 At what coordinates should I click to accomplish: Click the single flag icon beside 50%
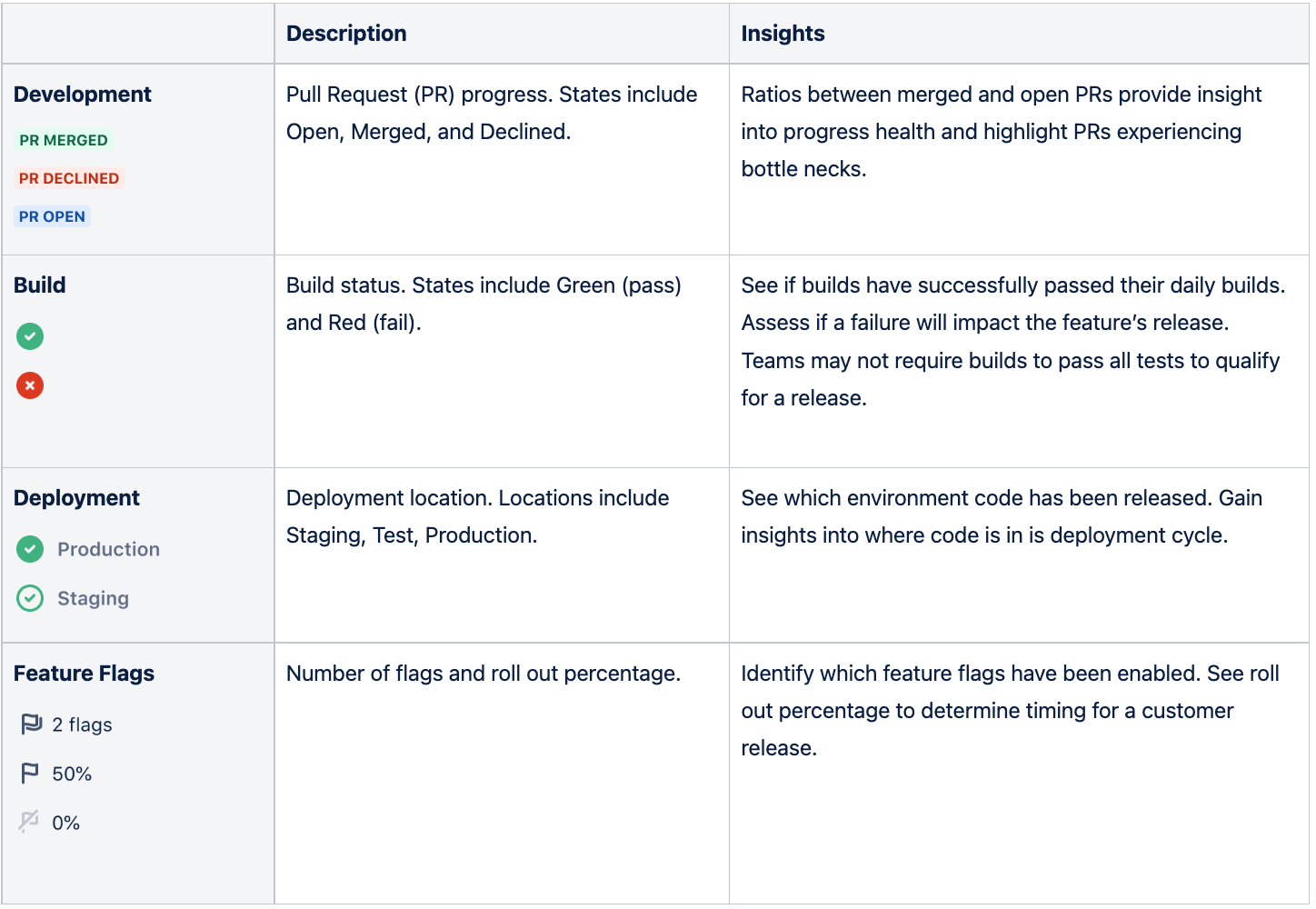[30, 774]
